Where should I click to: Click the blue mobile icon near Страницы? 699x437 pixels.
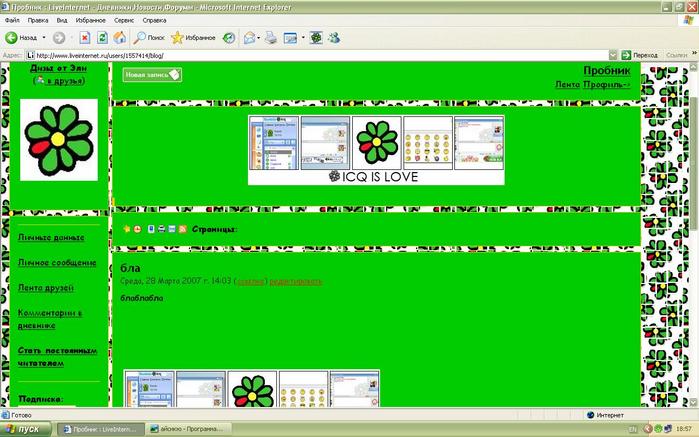tap(151, 229)
